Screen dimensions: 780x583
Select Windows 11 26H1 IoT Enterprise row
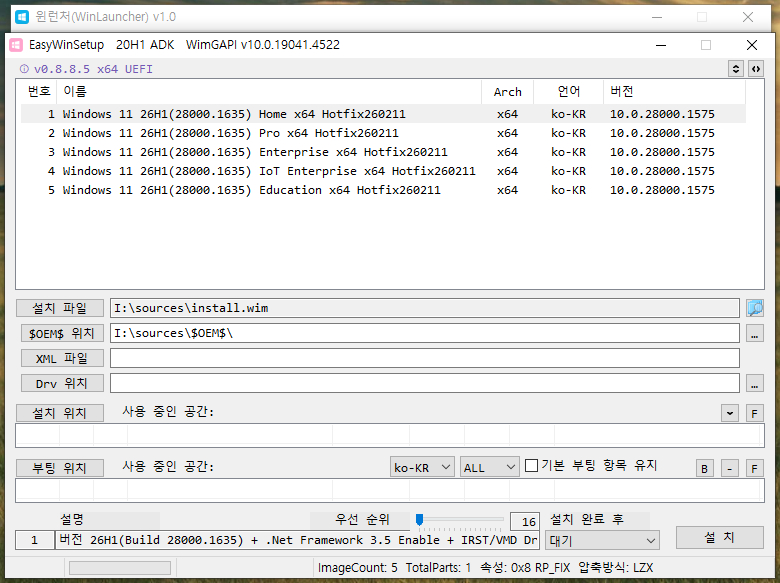tap(383, 171)
